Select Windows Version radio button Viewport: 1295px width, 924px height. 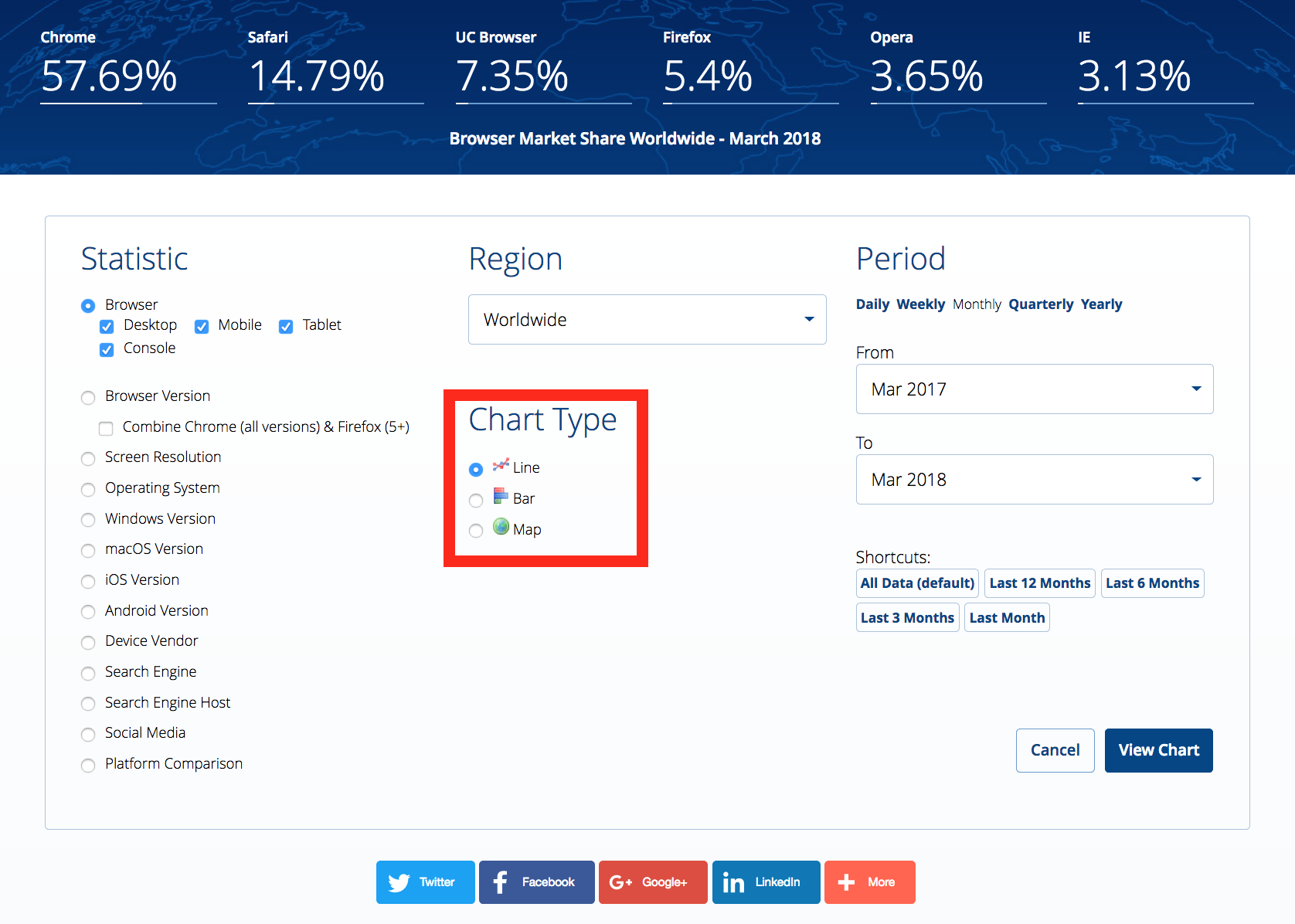pyautogui.click(x=88, y=520)
